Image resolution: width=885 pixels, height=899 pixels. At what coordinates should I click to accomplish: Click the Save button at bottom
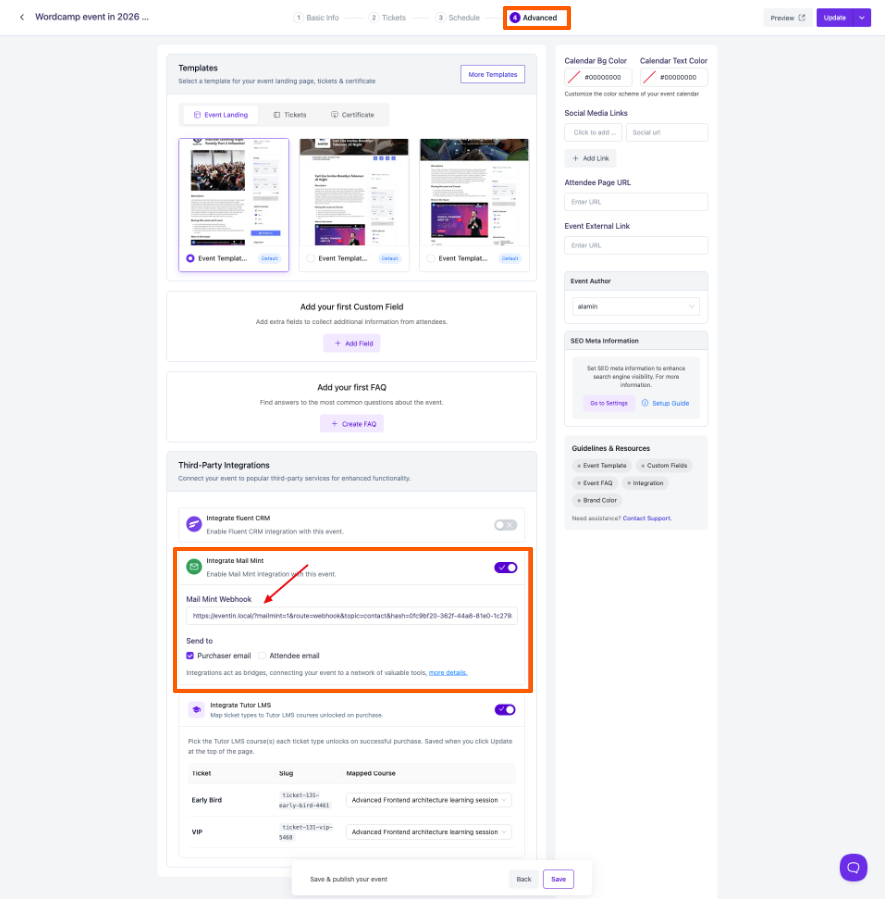click(x=558, y=880)
